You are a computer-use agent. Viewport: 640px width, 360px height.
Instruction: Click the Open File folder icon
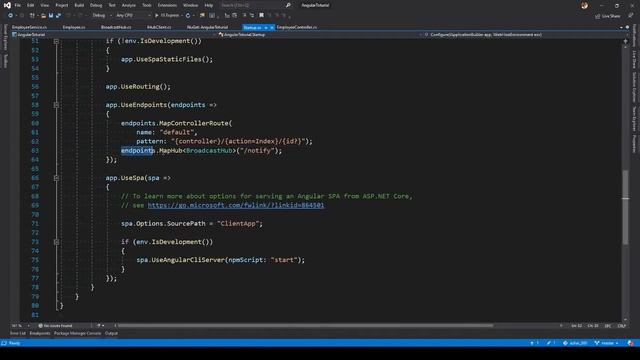(43, 16)
